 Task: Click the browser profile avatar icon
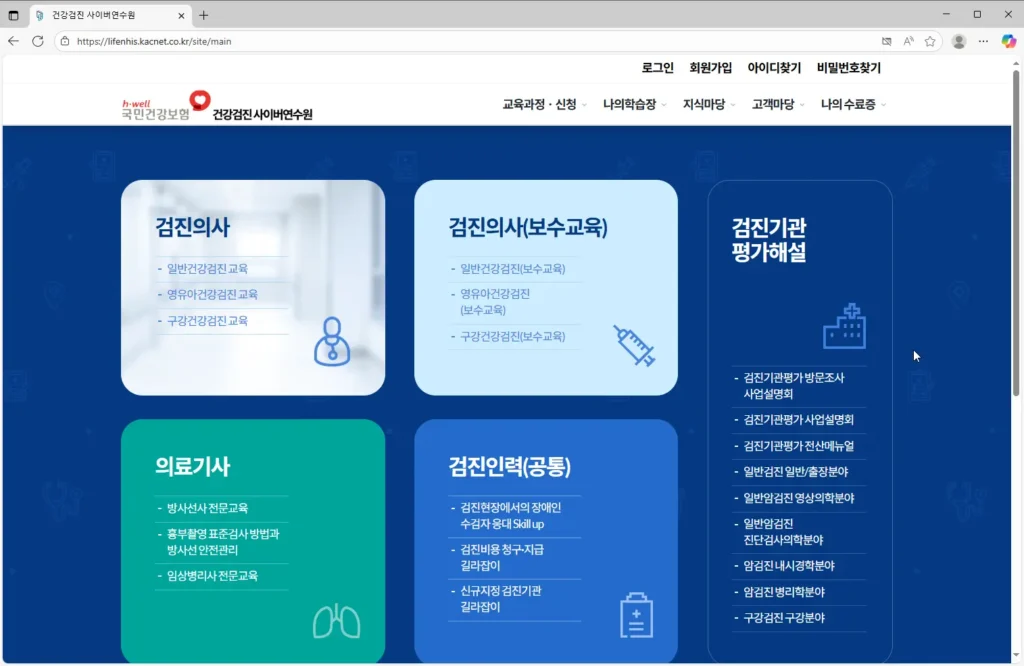[x=958, y=42]
